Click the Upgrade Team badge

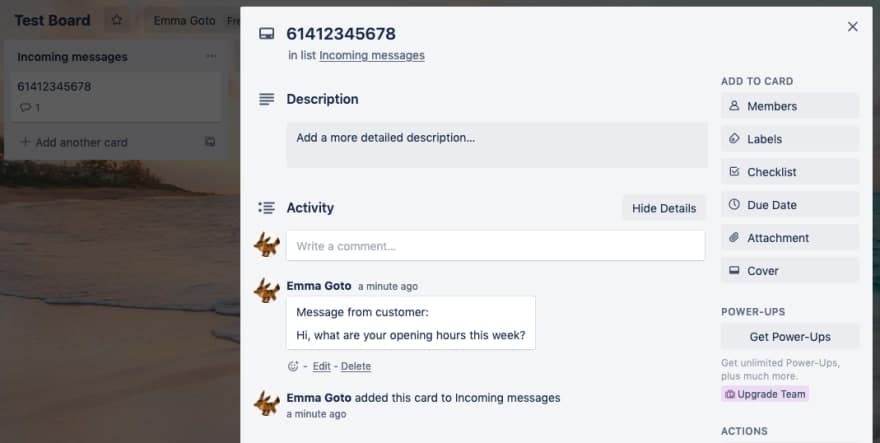tap(765, 394)
